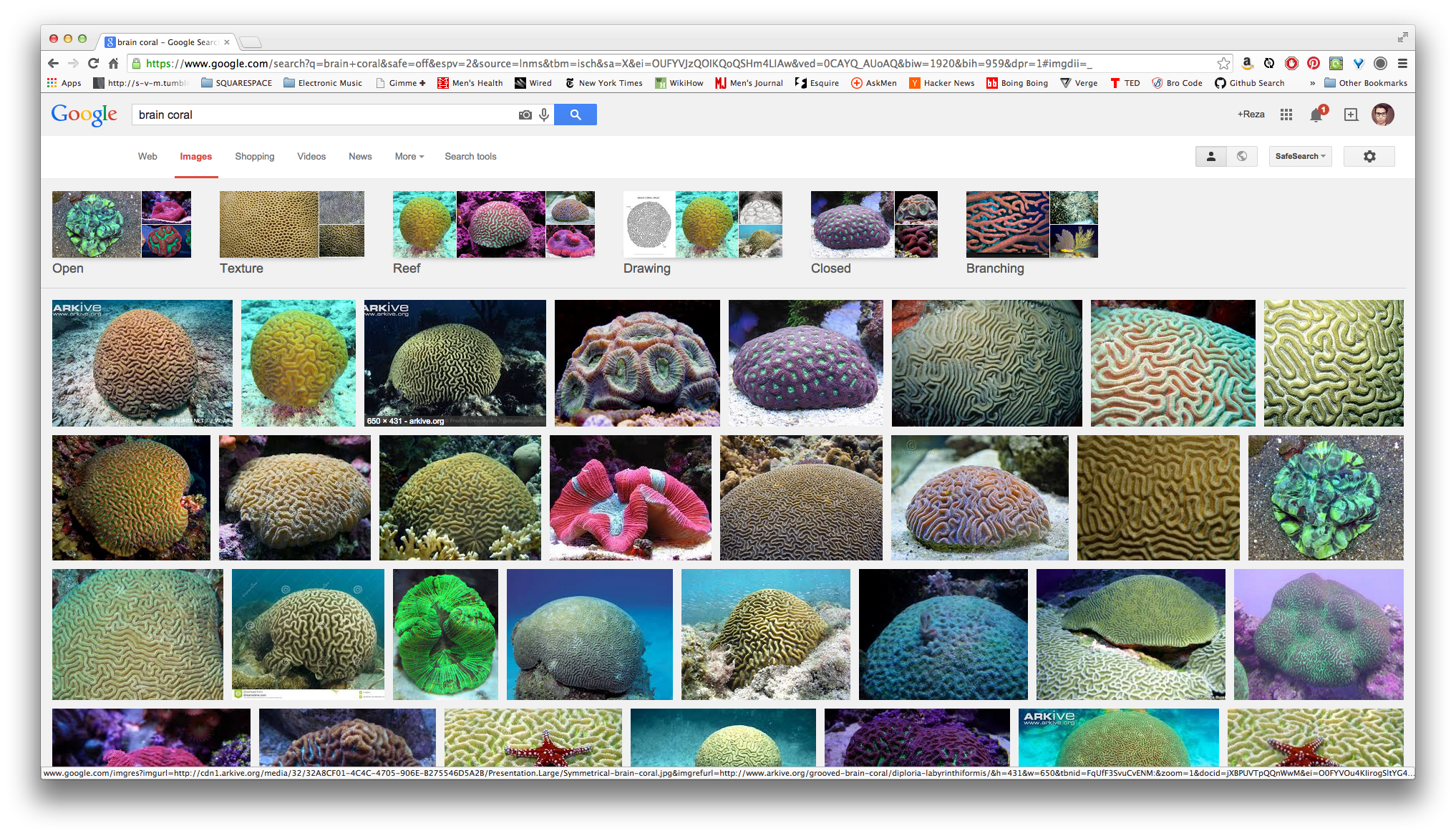Open the Boing Boing bookmark
Viewport: 1456px width, 836px height.
pyautogui.click(x=1017, y=83)
